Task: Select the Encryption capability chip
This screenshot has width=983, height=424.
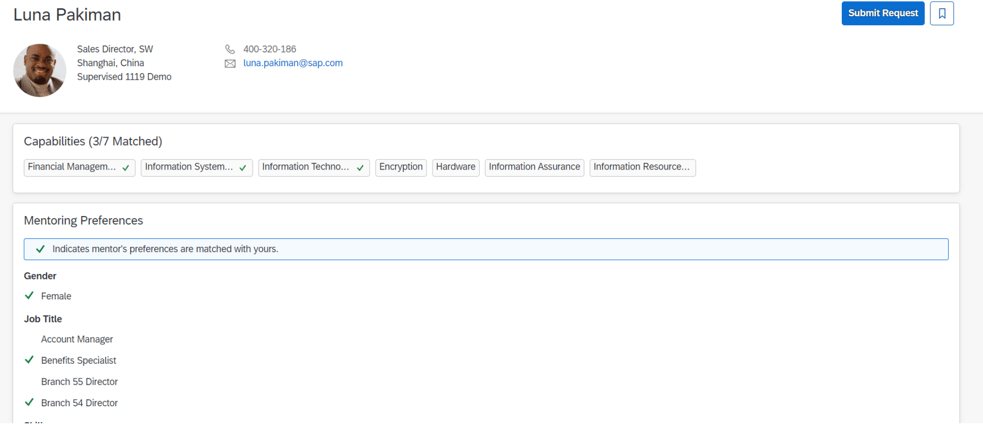Action: [400, 167]
